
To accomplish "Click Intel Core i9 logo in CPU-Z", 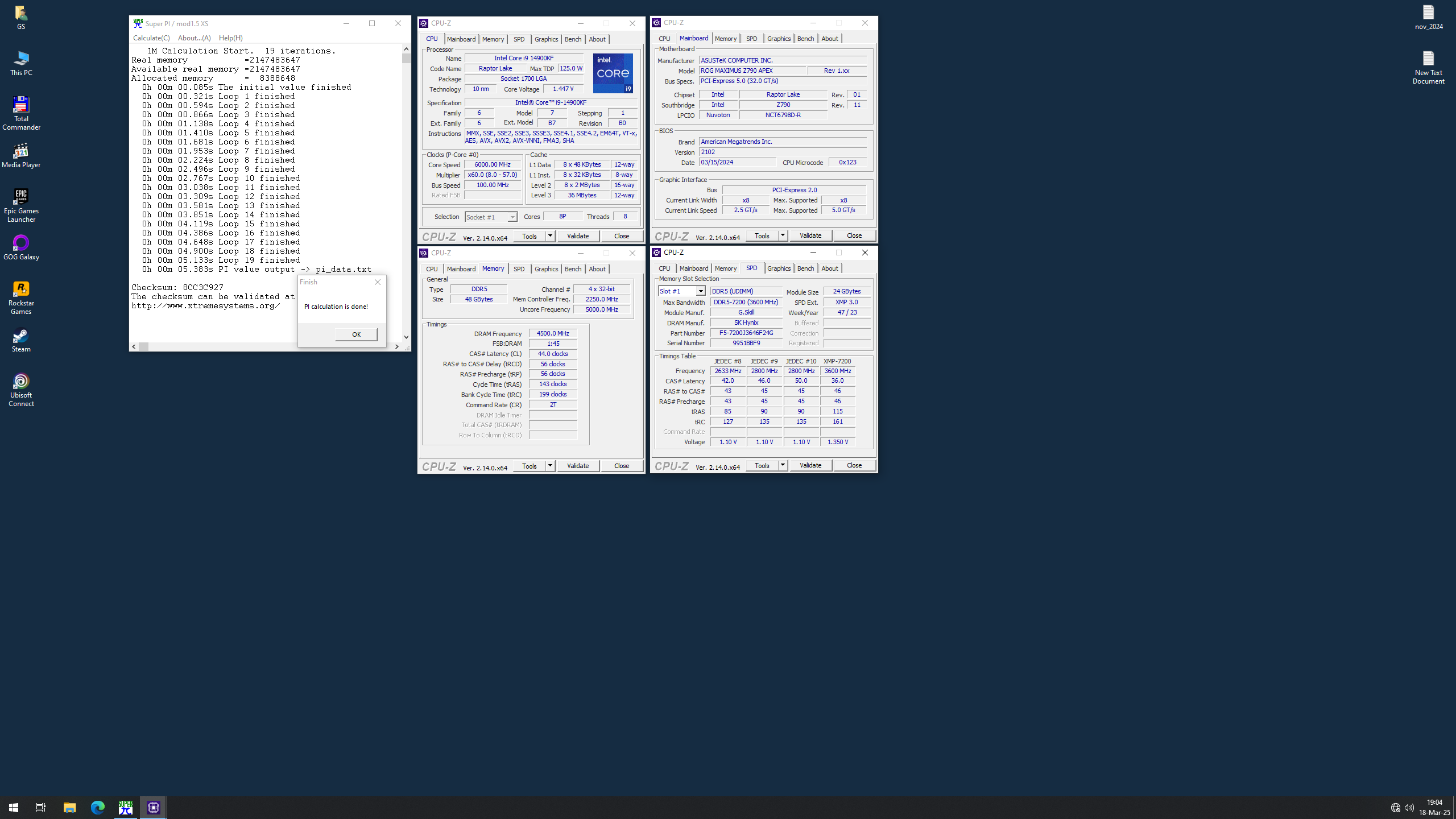I will tap(613, 73).
